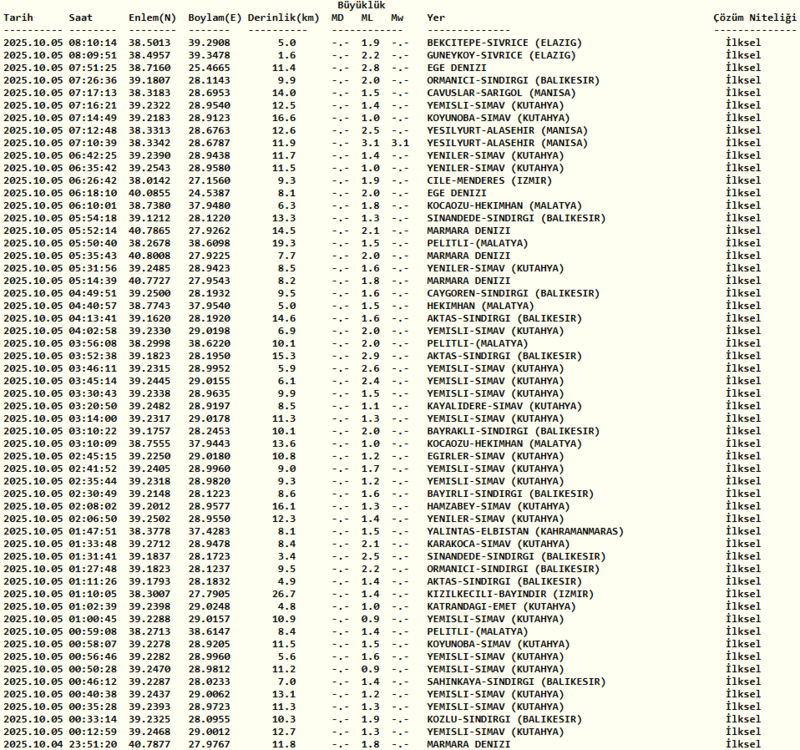Click the 26.7 depth value
The height and width of the screenshot is (750, 800).
click(x=285, y=593)
